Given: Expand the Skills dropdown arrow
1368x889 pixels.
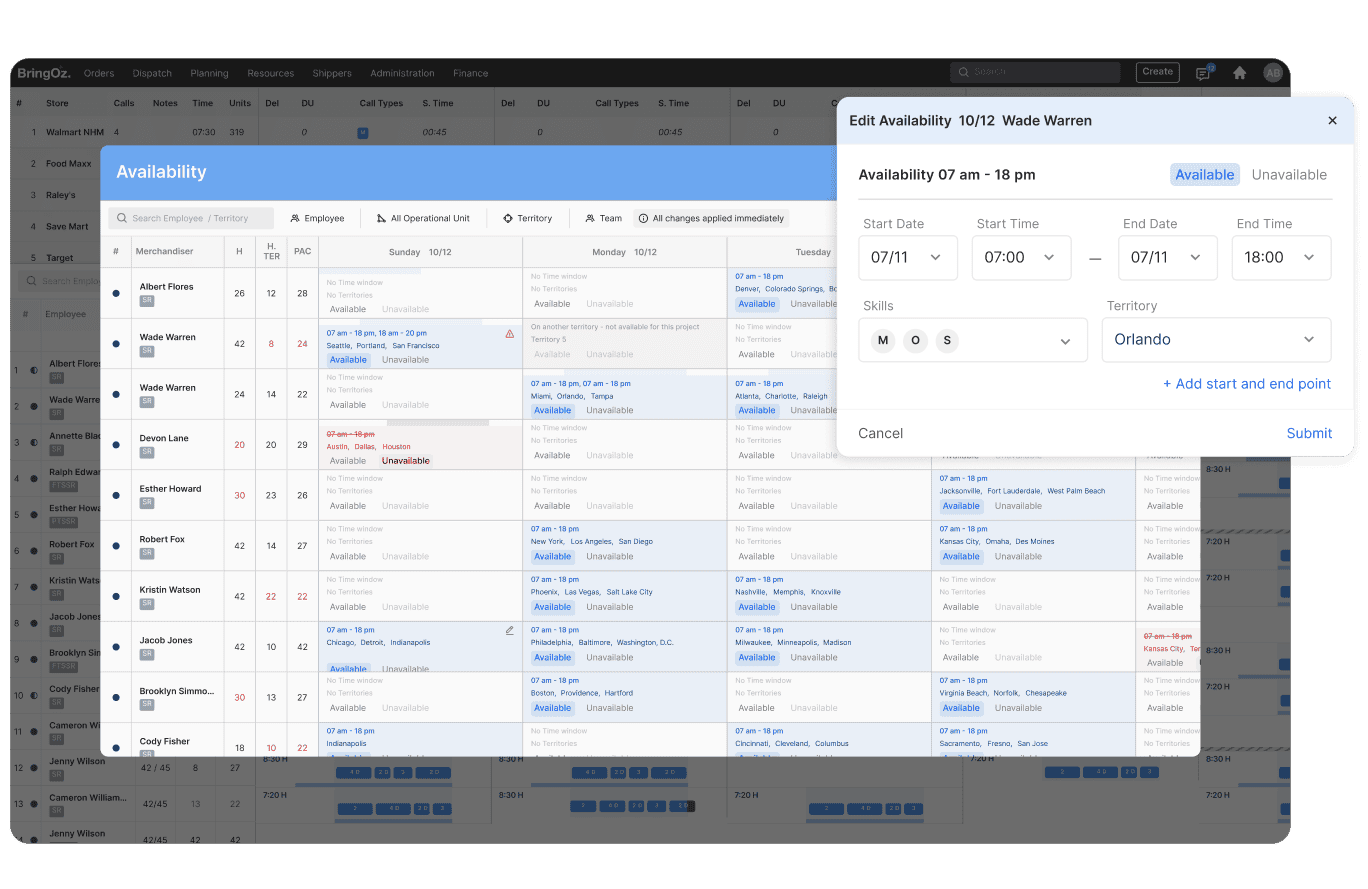Looking at the screenshot, I should click(1065, 341).
